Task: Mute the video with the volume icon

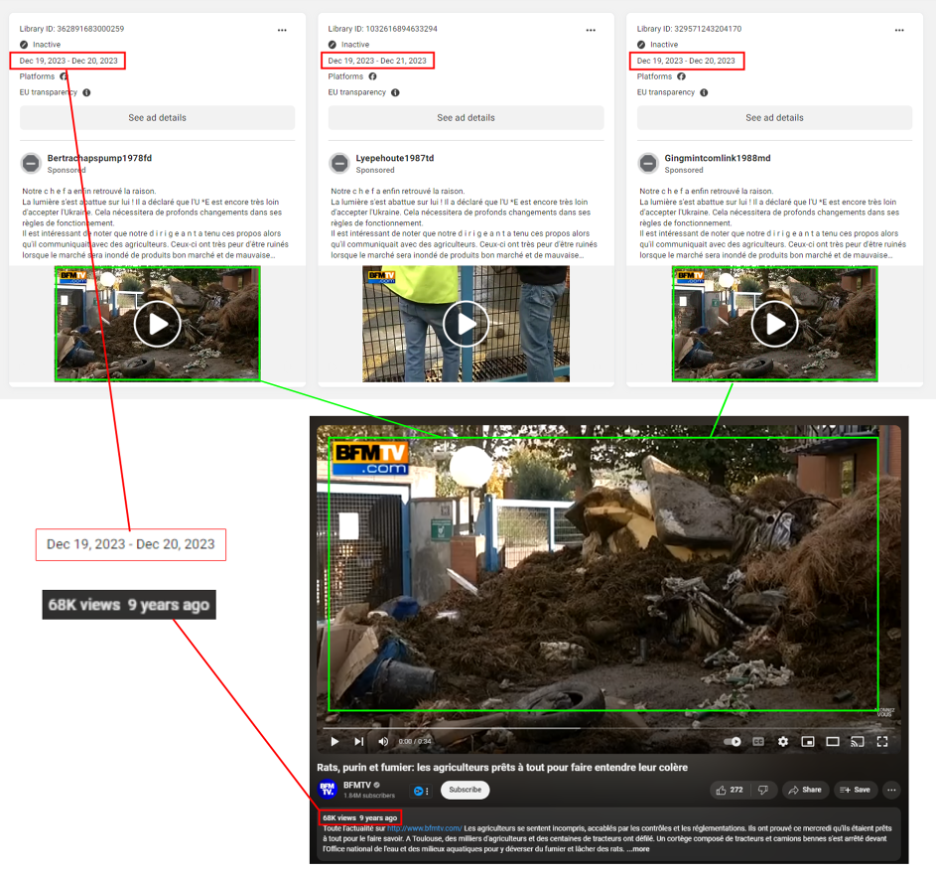Action: [381, 742]
